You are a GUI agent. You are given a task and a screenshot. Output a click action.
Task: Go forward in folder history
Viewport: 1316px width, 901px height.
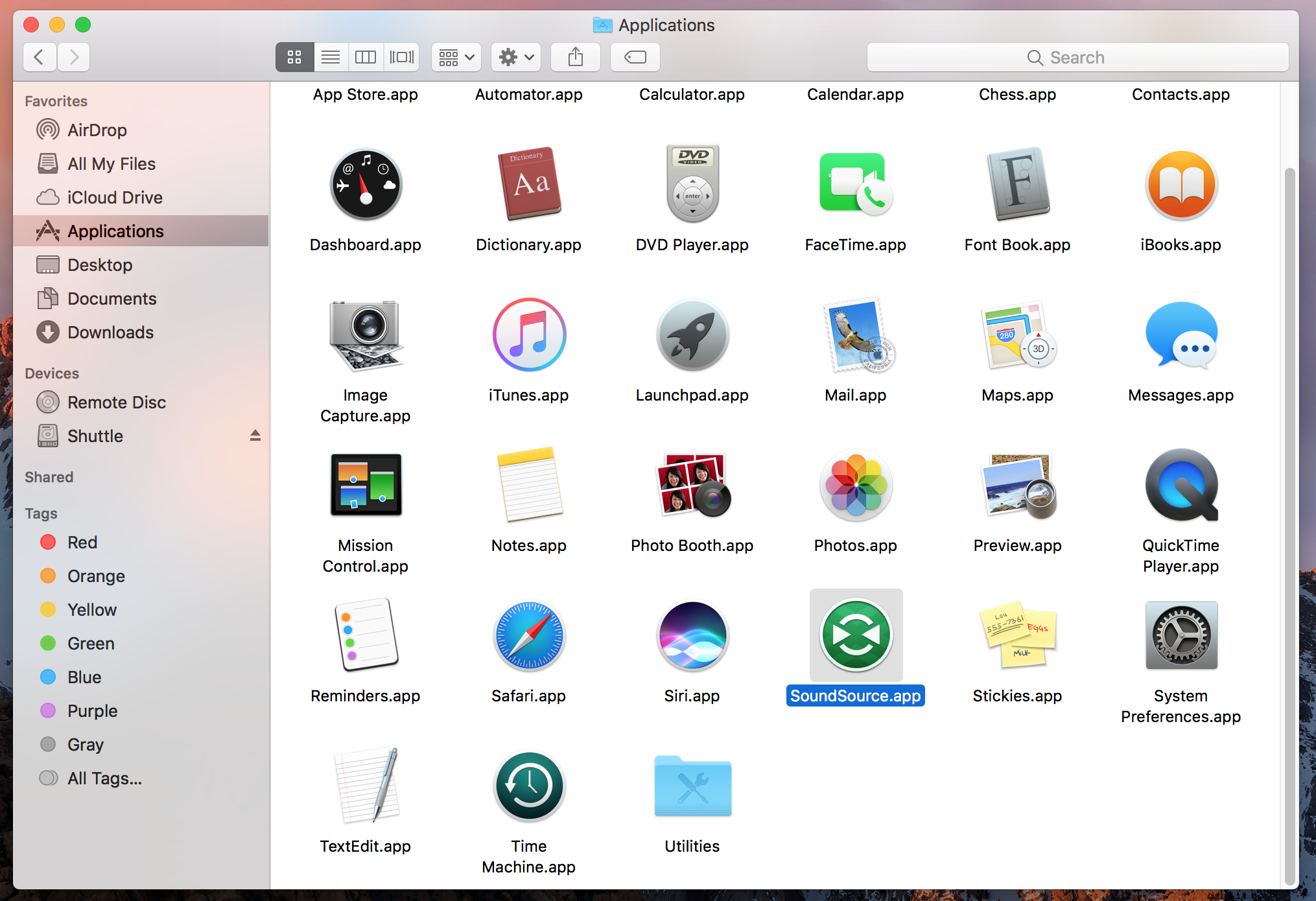pos(73,57)
